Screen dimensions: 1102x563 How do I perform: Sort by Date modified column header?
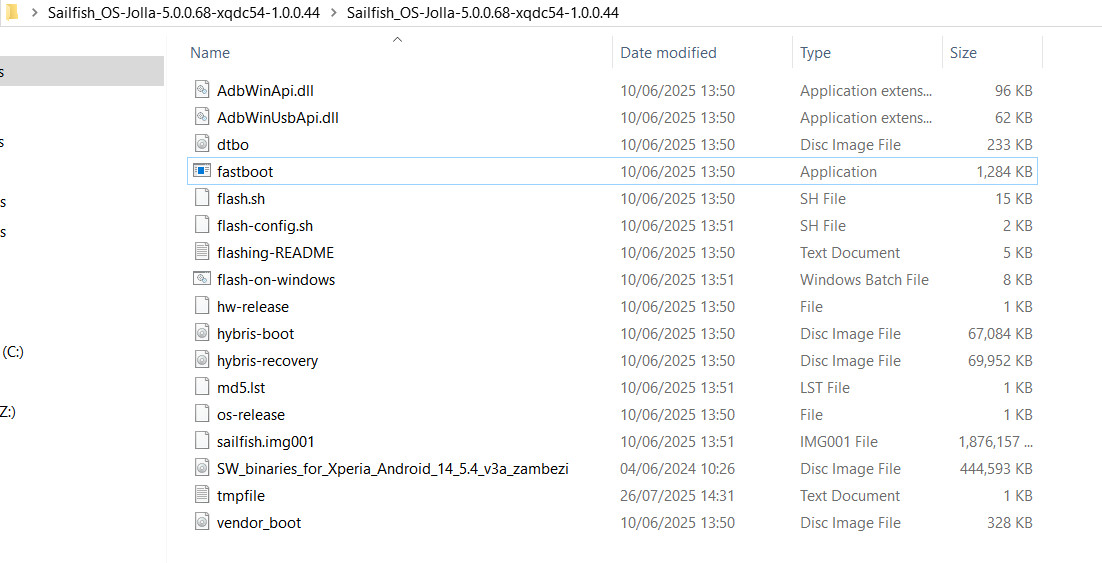pos(668,53)
